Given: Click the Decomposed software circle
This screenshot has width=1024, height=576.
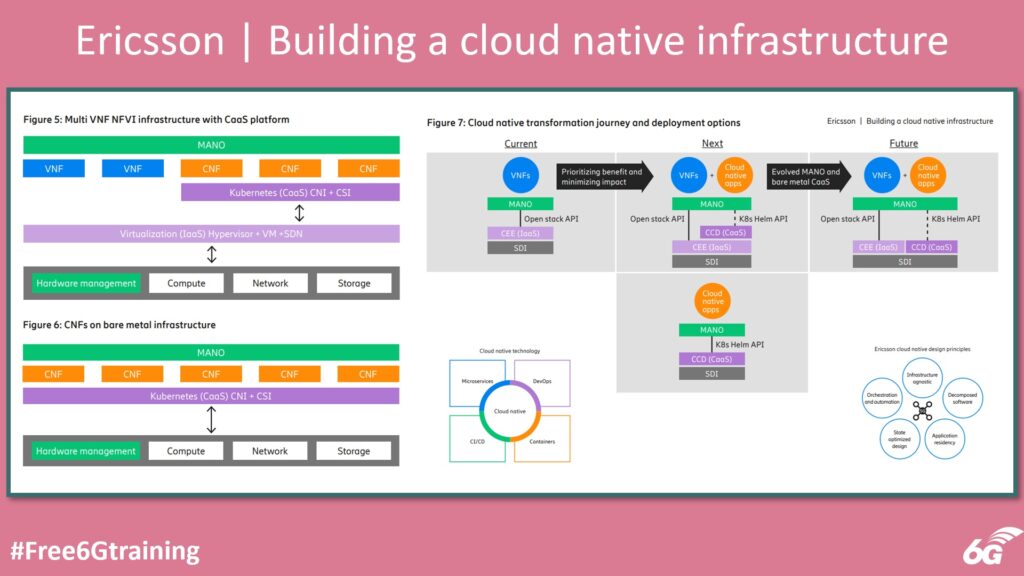Looking at the screenshot, I should [x=962, y=398].
